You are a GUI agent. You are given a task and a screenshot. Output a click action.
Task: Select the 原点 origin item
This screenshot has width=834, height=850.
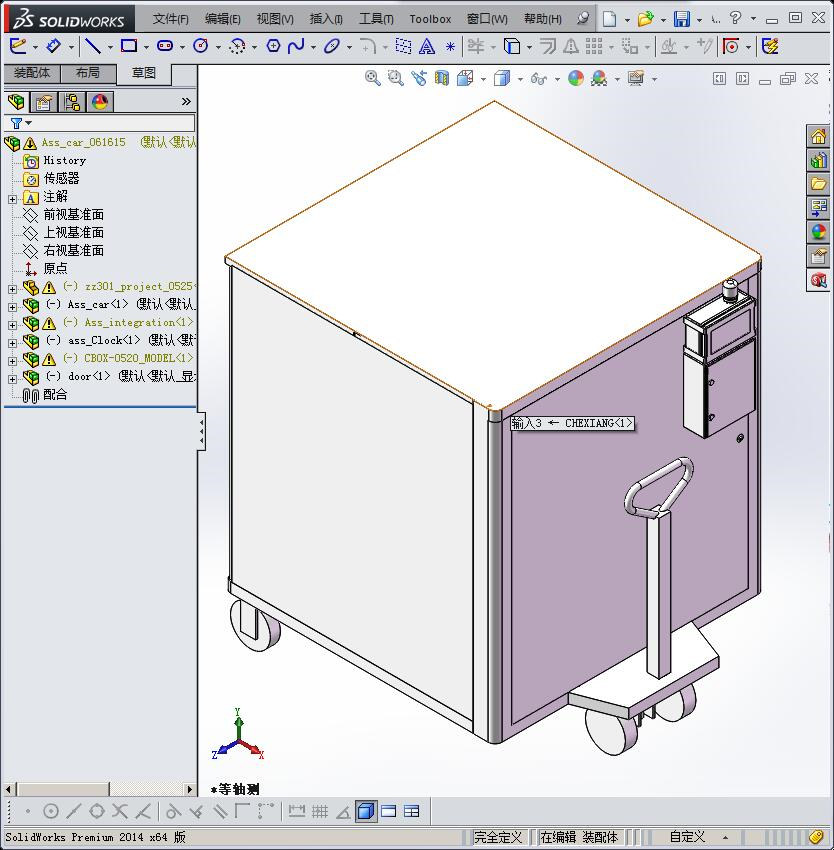(x=55, y=268)
